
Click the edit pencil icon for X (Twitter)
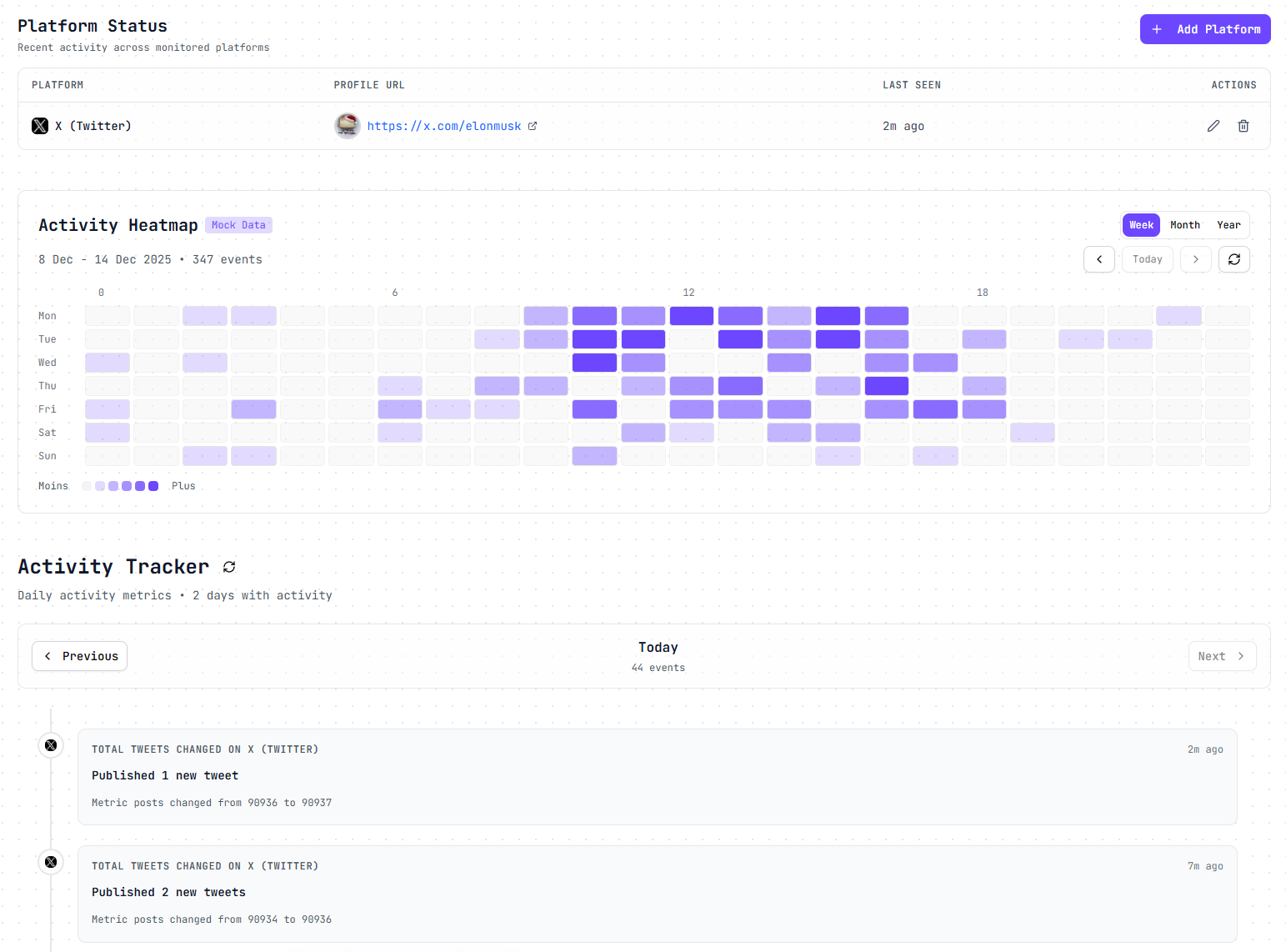(x=1213, y=126)
